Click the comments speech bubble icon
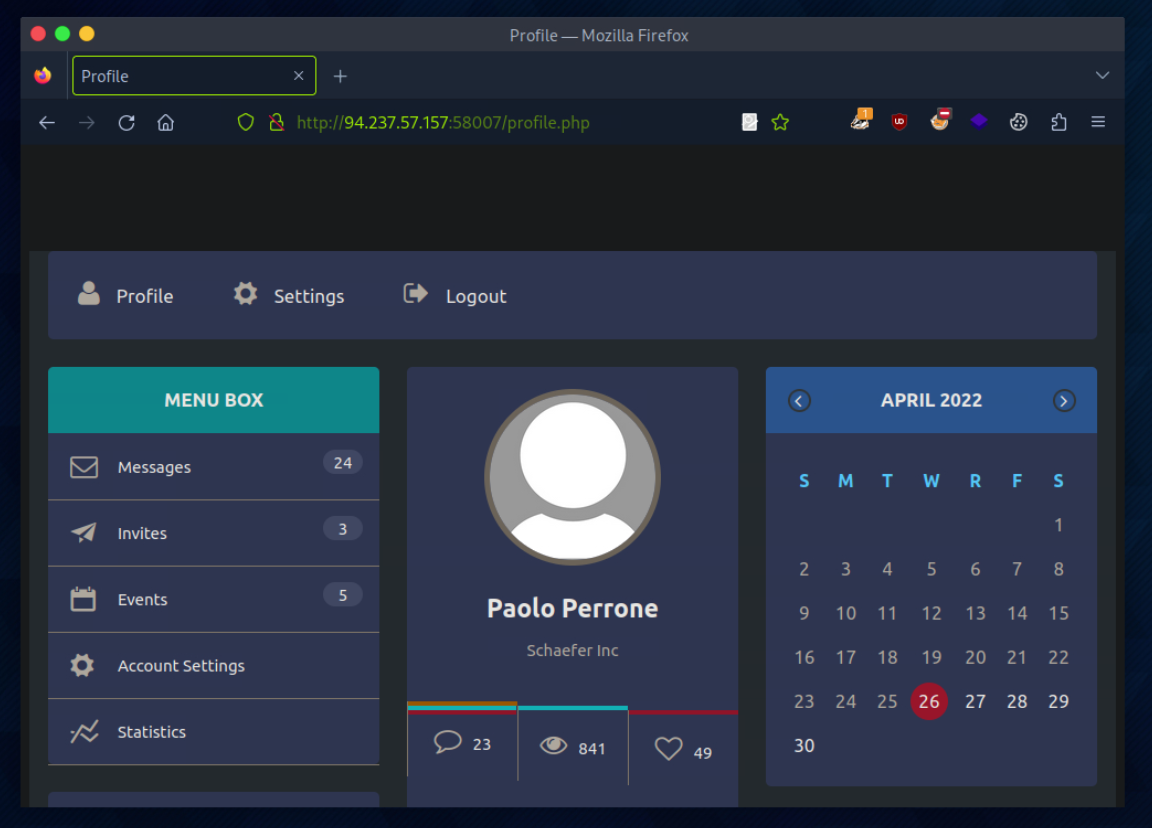The image size is (1152, 828). [448, 743]
